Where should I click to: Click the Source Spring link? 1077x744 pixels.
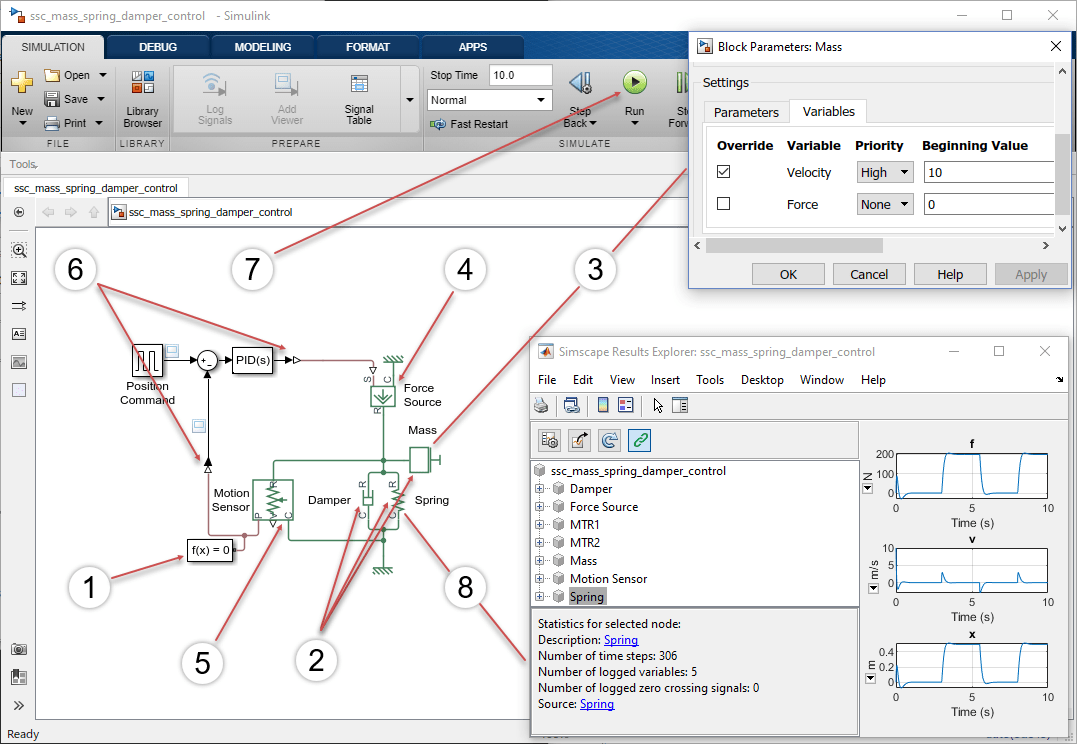(597, 704)
